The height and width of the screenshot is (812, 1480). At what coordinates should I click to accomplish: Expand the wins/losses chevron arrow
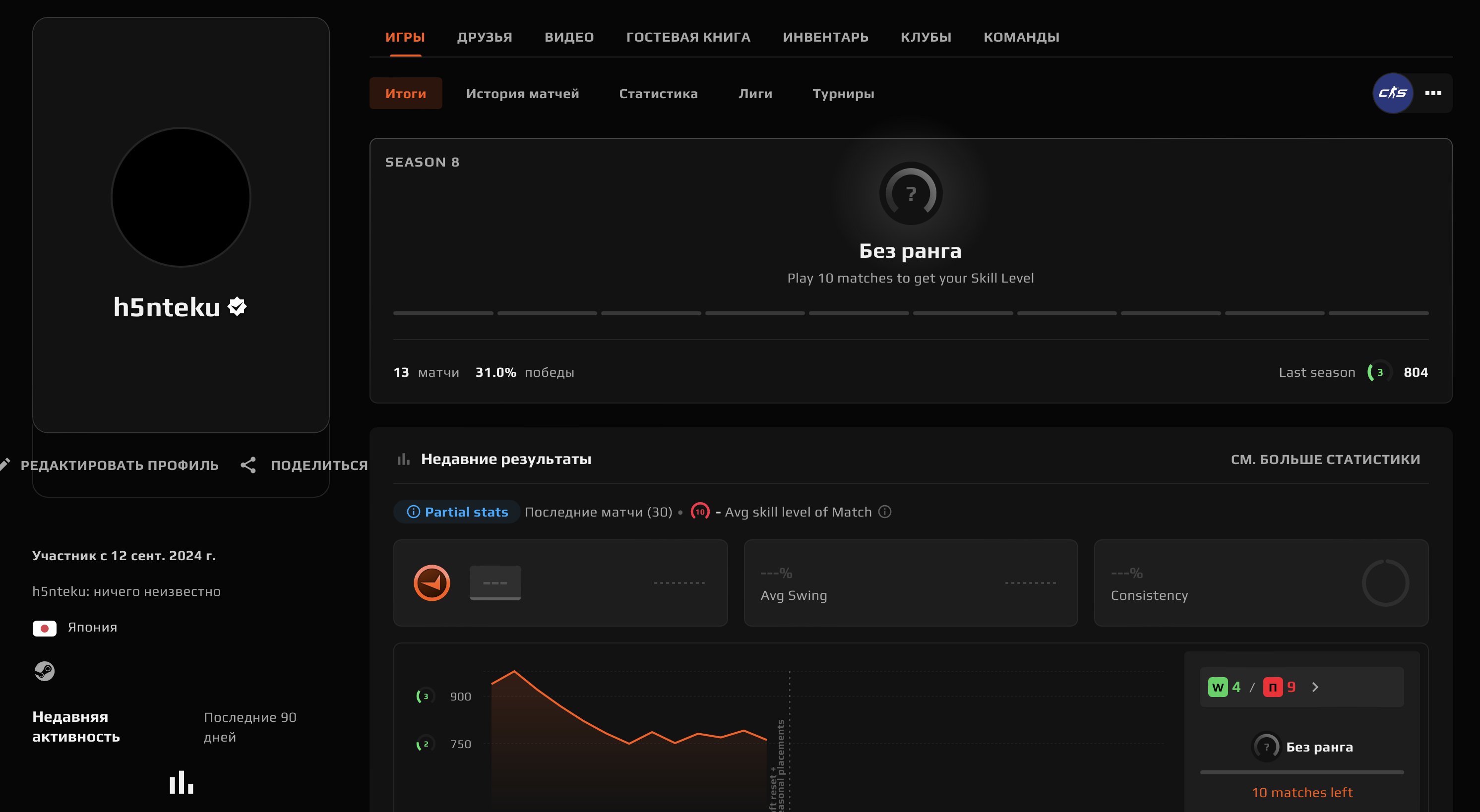[1315, 688]
